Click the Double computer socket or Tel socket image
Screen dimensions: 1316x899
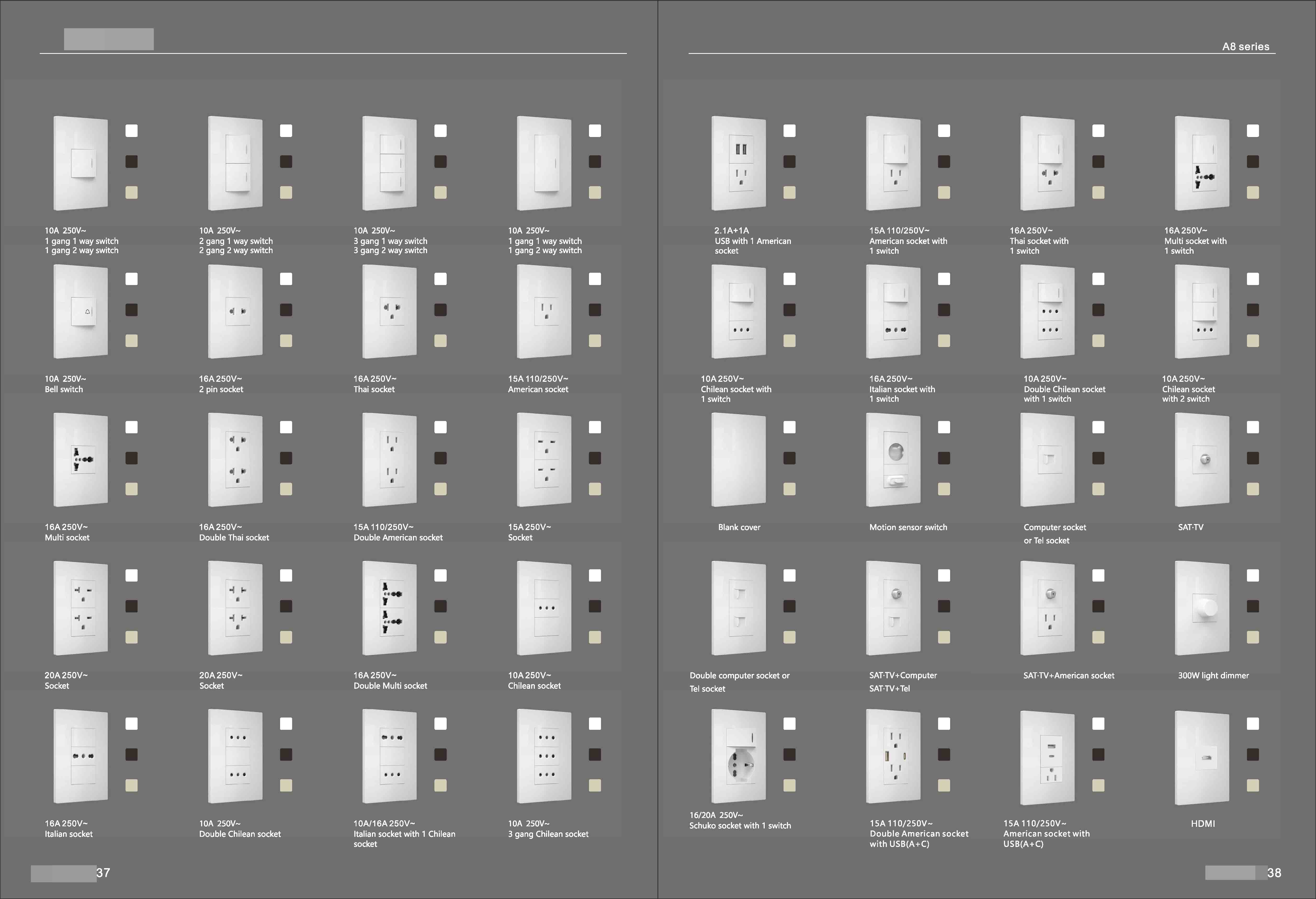tap(738, 608)
